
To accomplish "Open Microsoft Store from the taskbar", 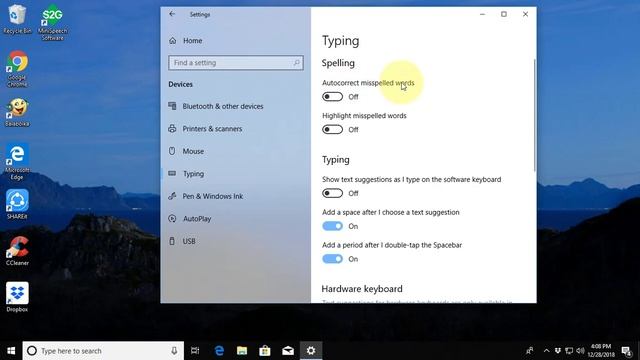I will pyautogui.click(x=265, y=351).
